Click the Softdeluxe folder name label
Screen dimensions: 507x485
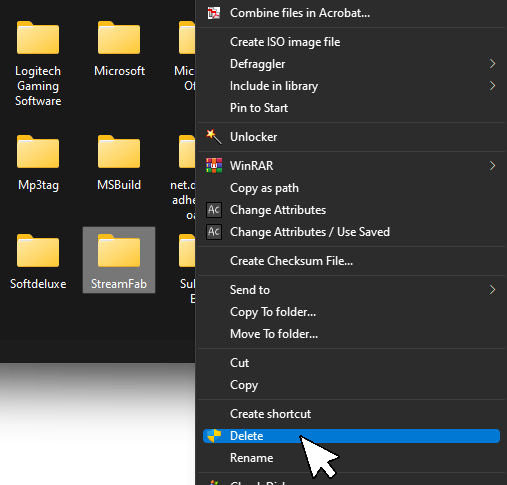pos(38,284)
